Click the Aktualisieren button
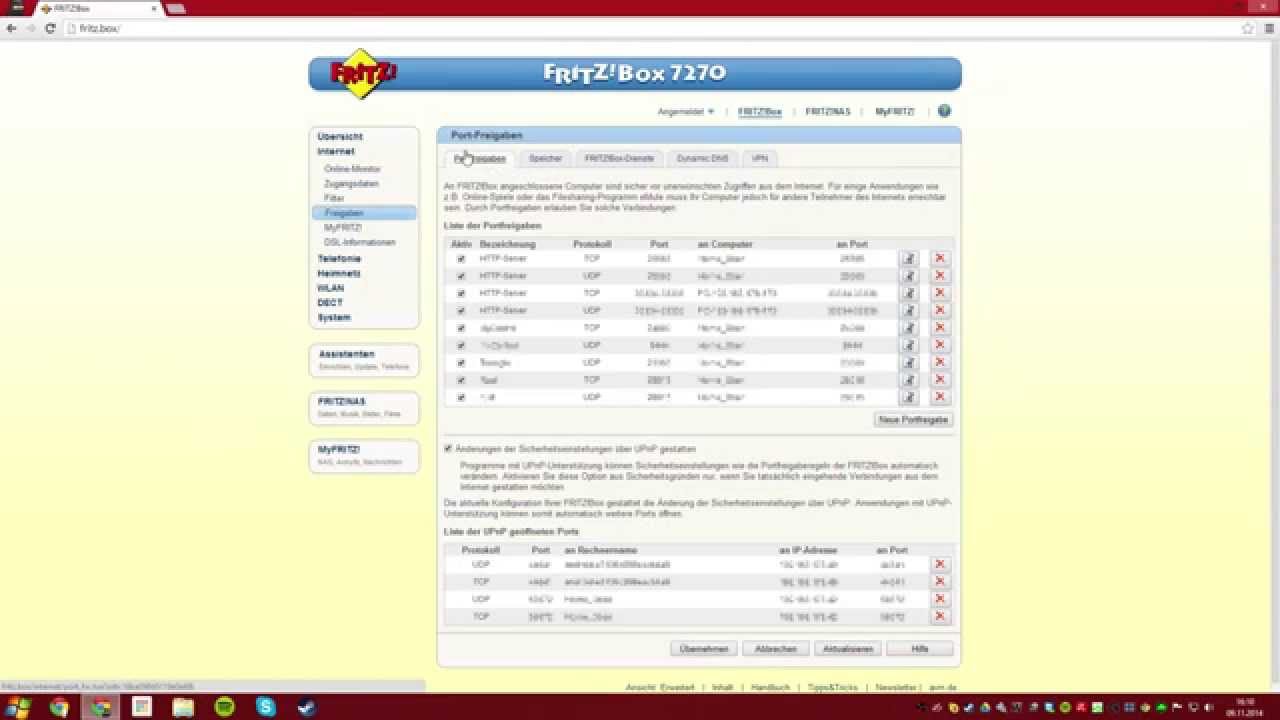Image resolution: width=1280 pixels, height=720 pixels. pos(848,649)
